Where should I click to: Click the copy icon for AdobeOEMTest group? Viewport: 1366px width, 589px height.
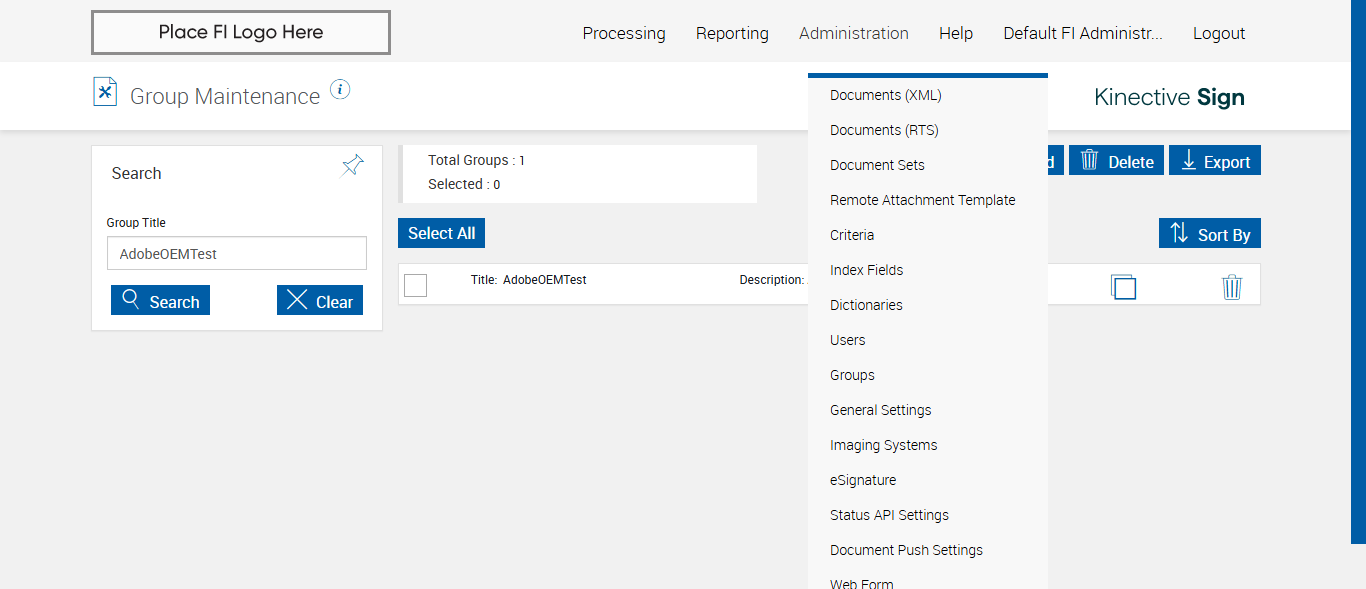1123,287
